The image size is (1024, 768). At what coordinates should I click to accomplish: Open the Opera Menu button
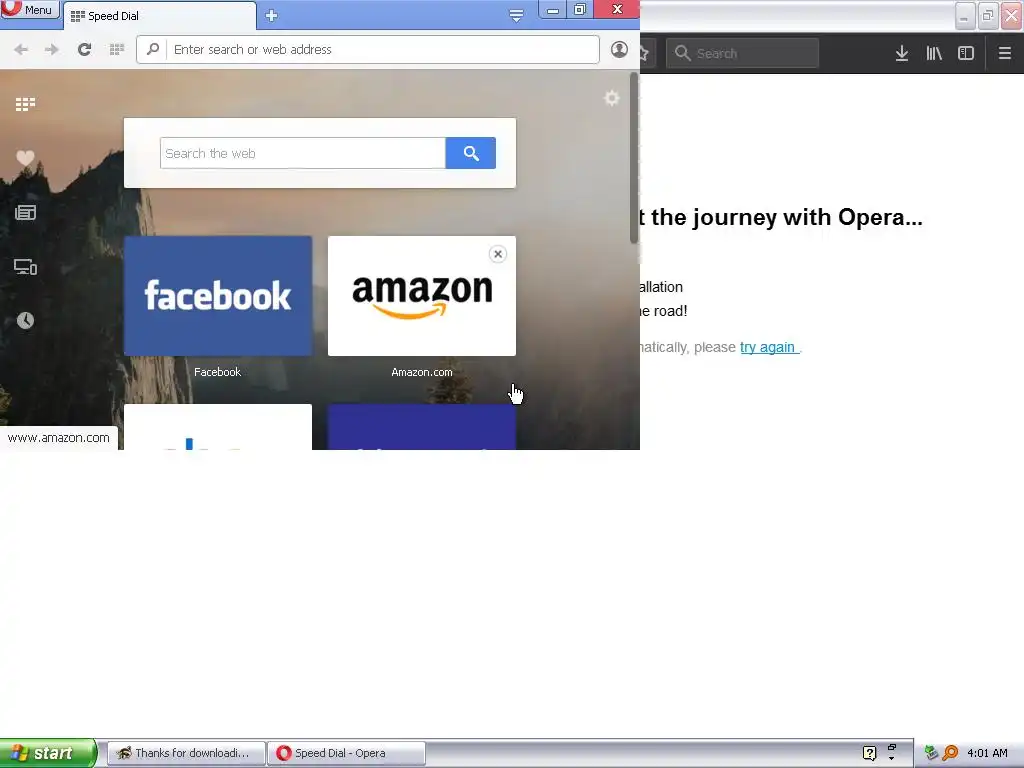click(x=29, y=9)
